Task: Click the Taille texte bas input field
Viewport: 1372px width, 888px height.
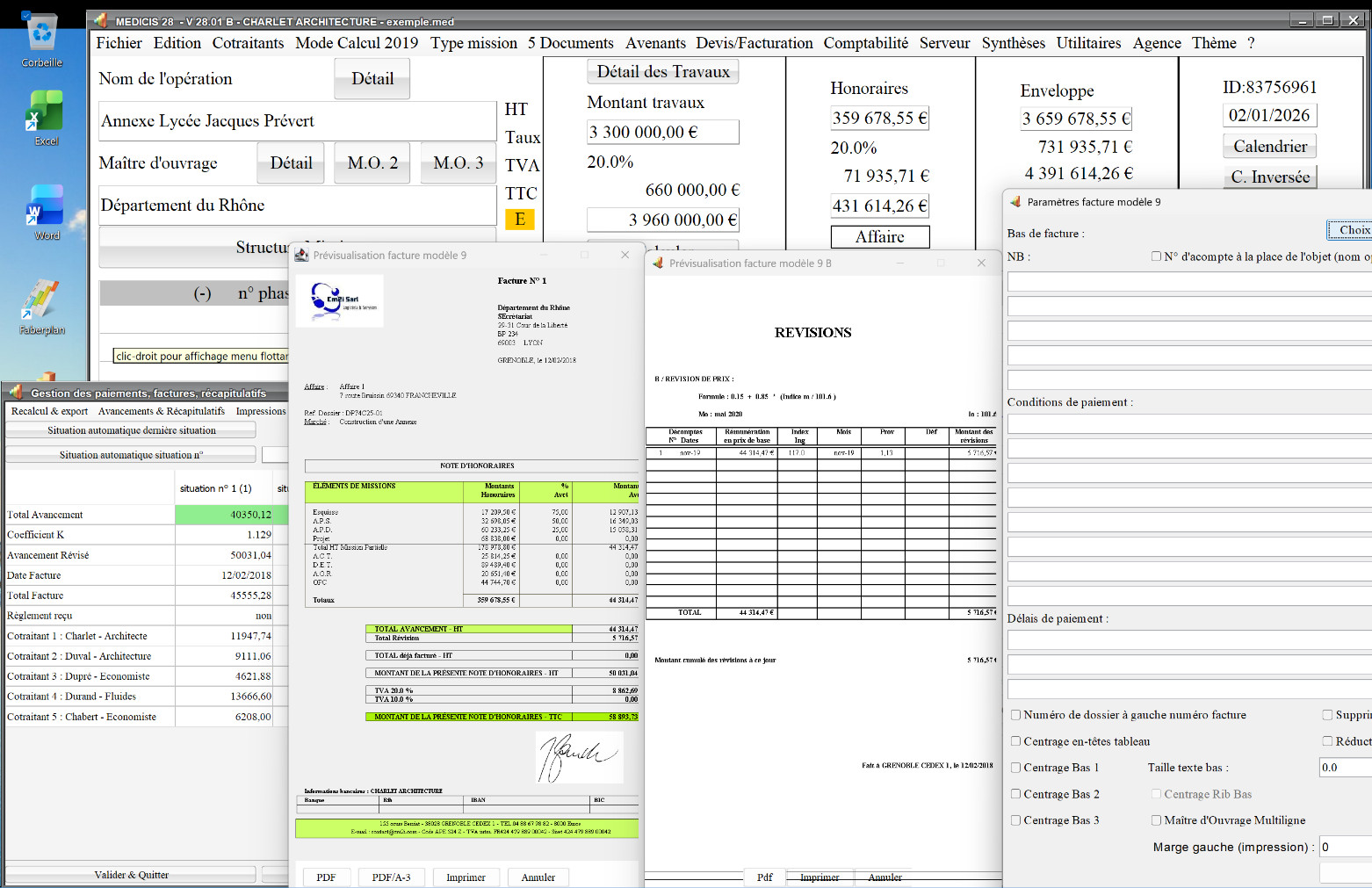Action: pyautogui.click(x=1346, y=768)
